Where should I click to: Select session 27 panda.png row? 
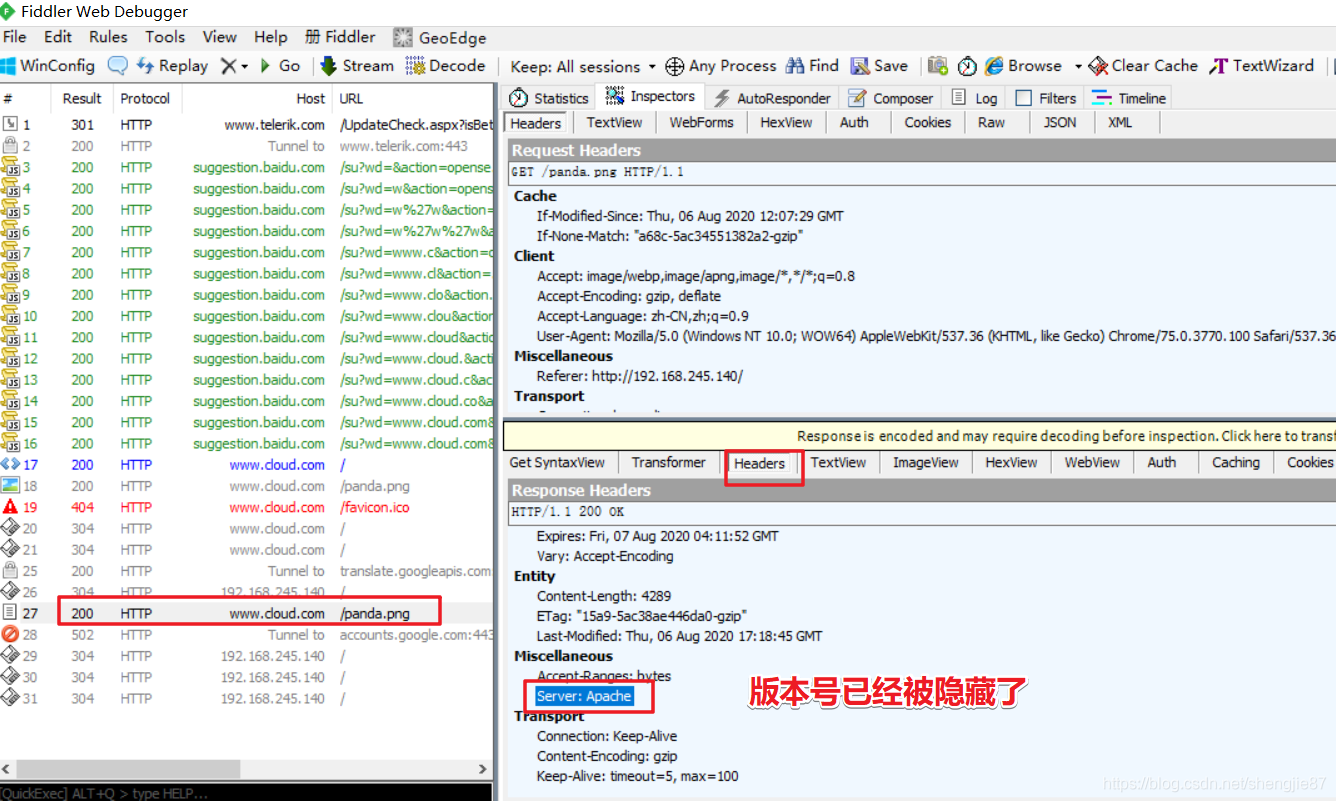(x=247, y=613)
